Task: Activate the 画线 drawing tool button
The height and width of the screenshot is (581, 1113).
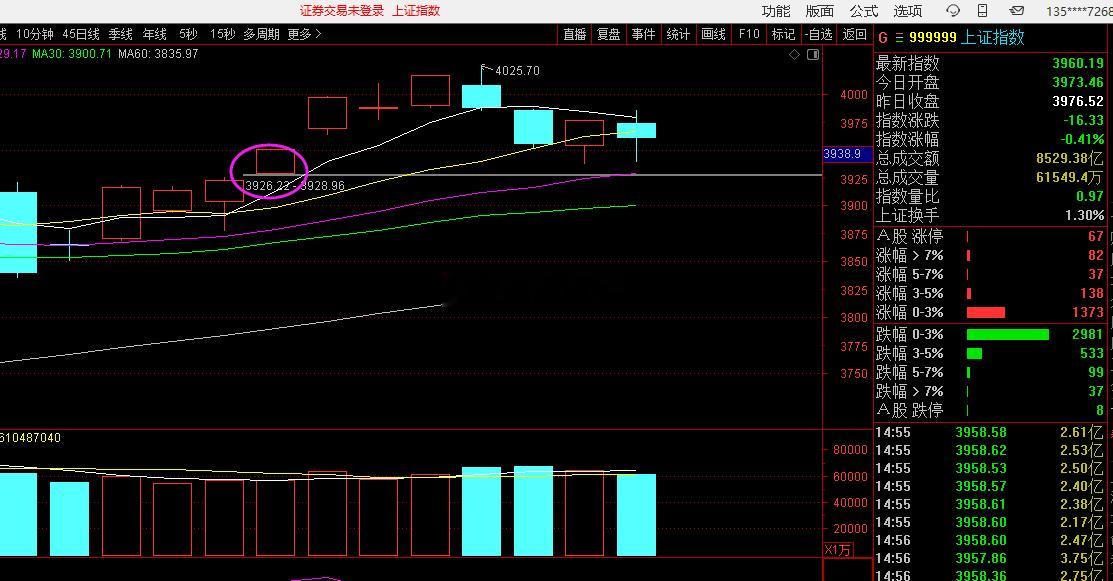Action: tap(713, 34)
